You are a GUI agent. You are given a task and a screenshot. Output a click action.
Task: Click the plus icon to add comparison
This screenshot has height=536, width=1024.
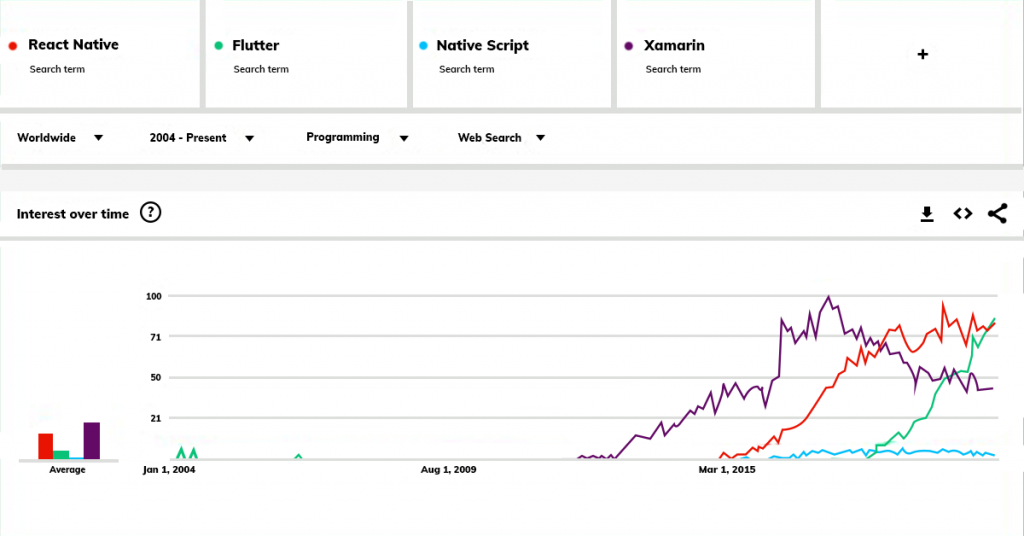922,55
